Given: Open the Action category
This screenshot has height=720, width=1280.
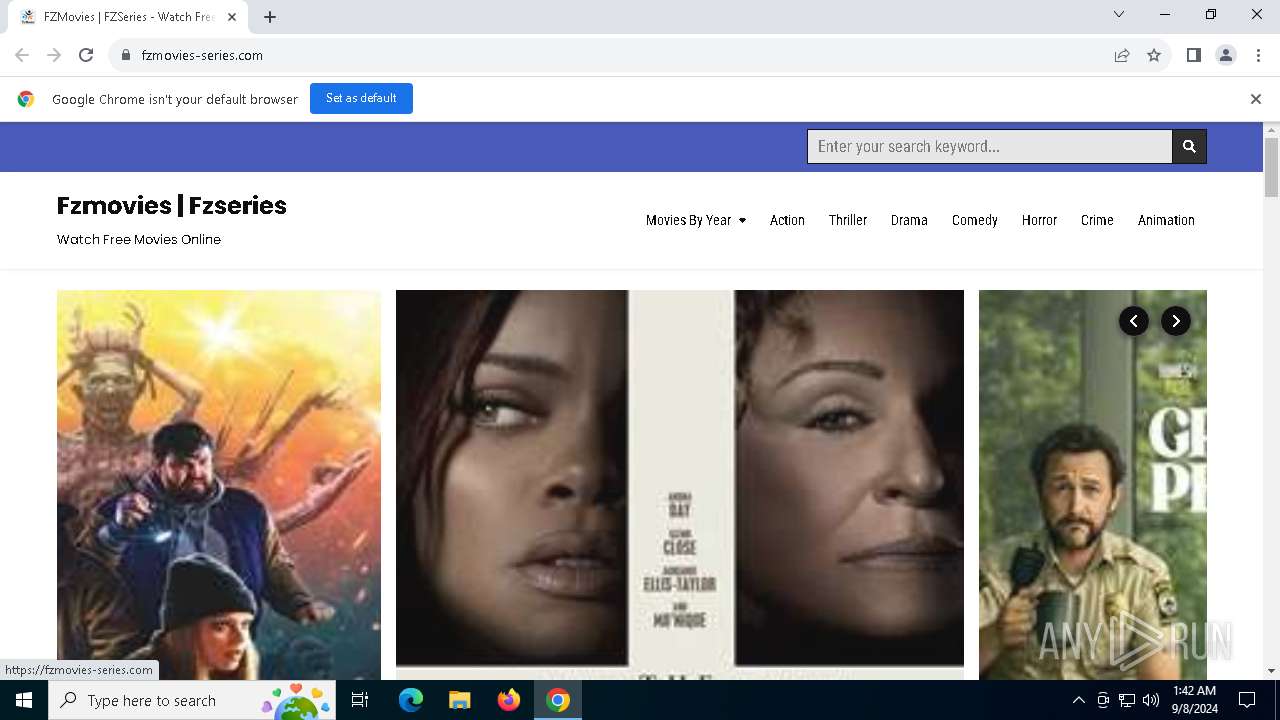Looking at the screenshot, I should 787,220.
